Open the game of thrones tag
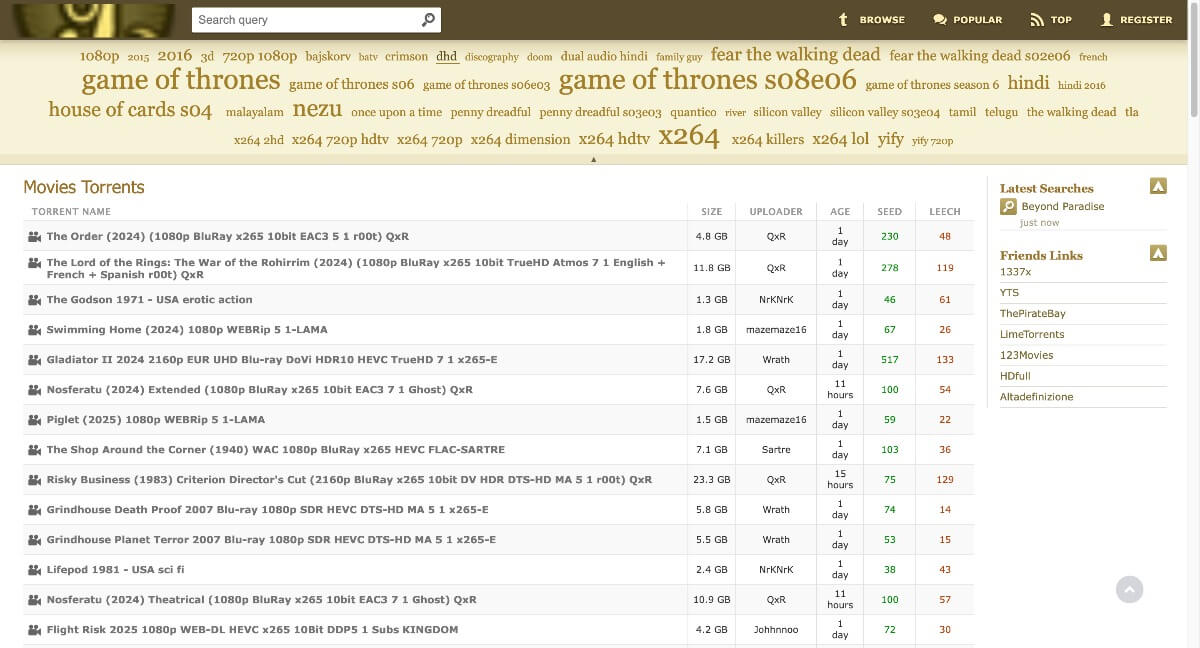The height and width of the screenshot is (648, 1200). (181, 79)
